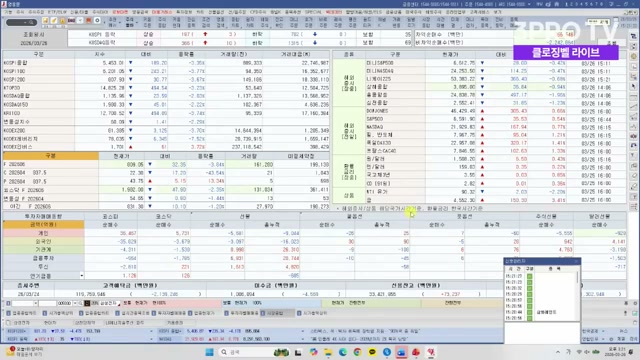
Task: Click the topmost icon in right sidebar
Action: (x=633, y=36)
